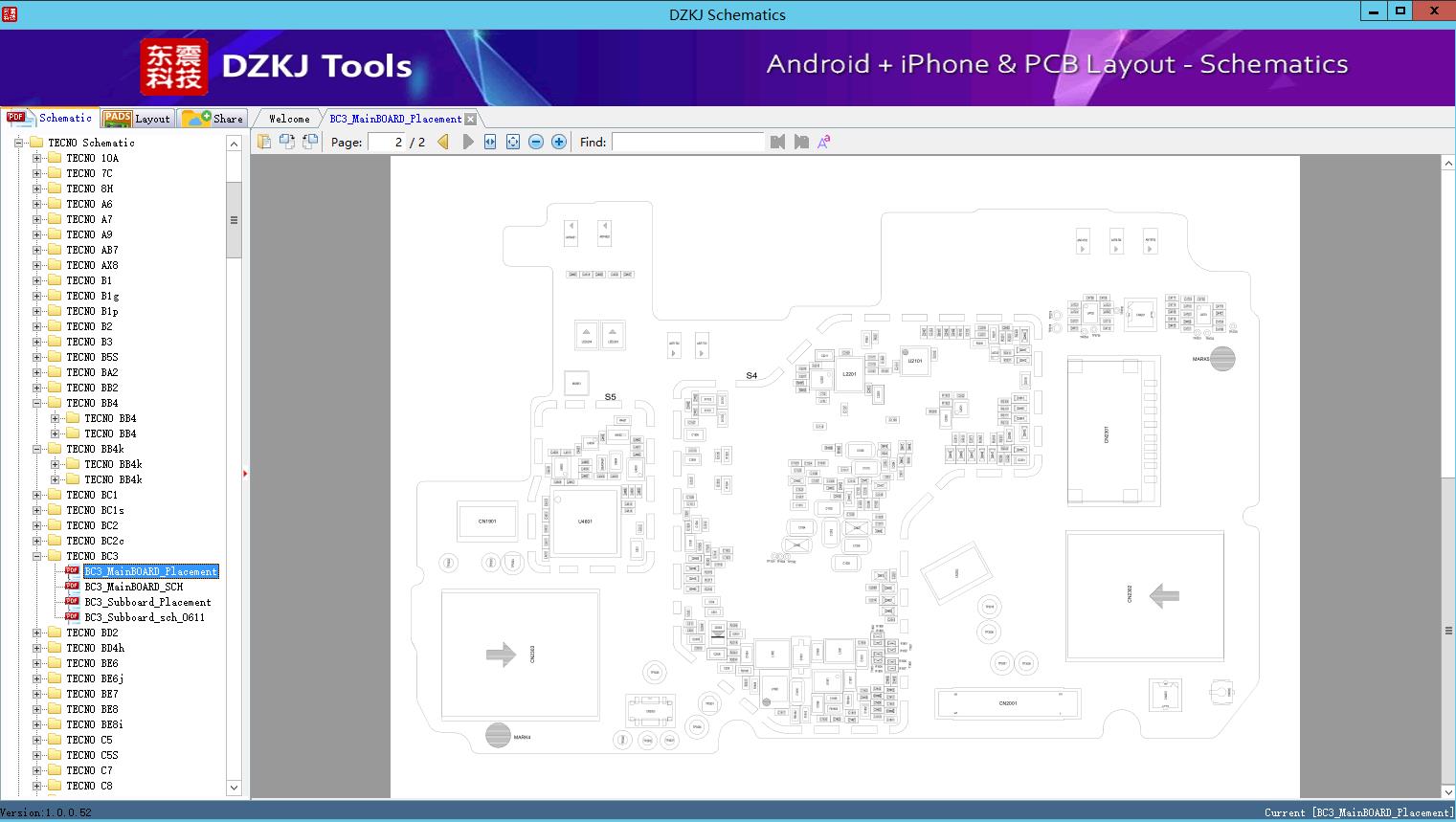Viewport: 1456px width, 822px height.
Task: Go to the previous page
Action: [443, 142]
